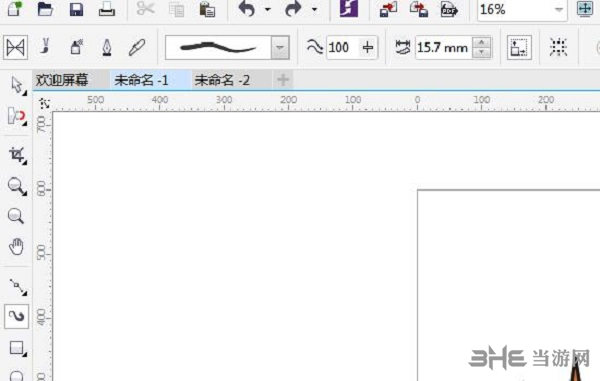Click the purple search content icon
This screenshot has width=600, height=381.
pos(349,8)
